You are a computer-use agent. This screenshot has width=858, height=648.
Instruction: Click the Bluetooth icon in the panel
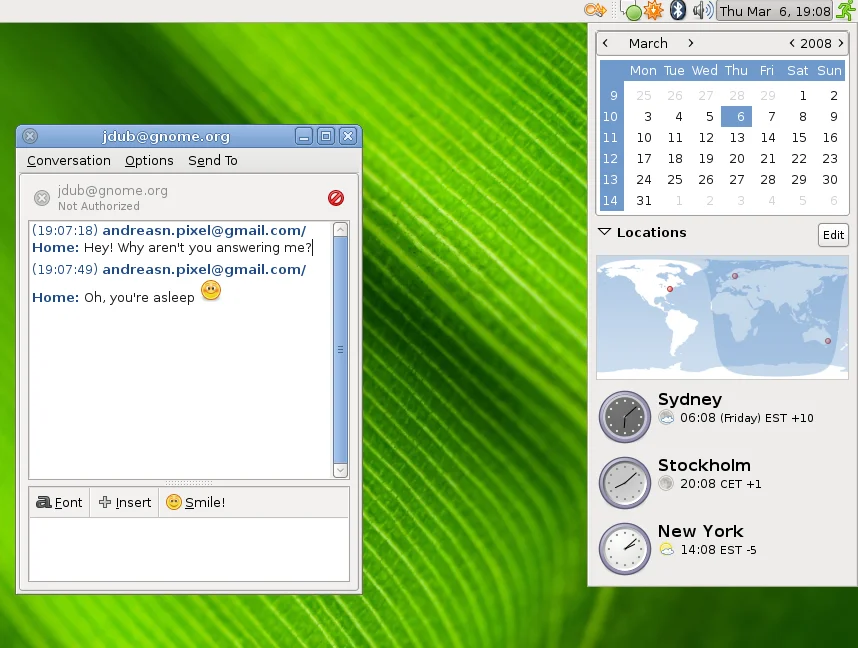678,11
